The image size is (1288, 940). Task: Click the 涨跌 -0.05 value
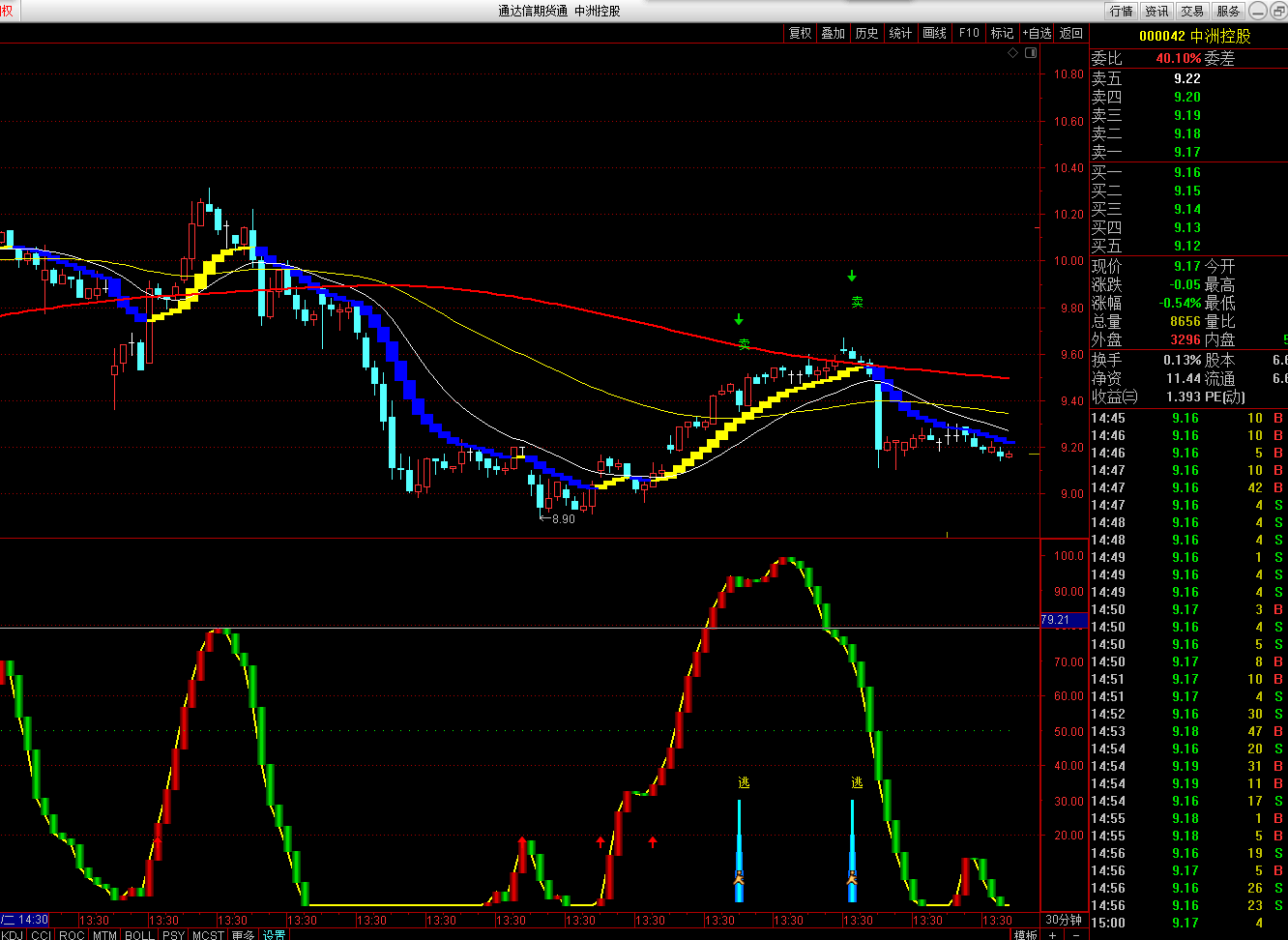click(1185, 284)
